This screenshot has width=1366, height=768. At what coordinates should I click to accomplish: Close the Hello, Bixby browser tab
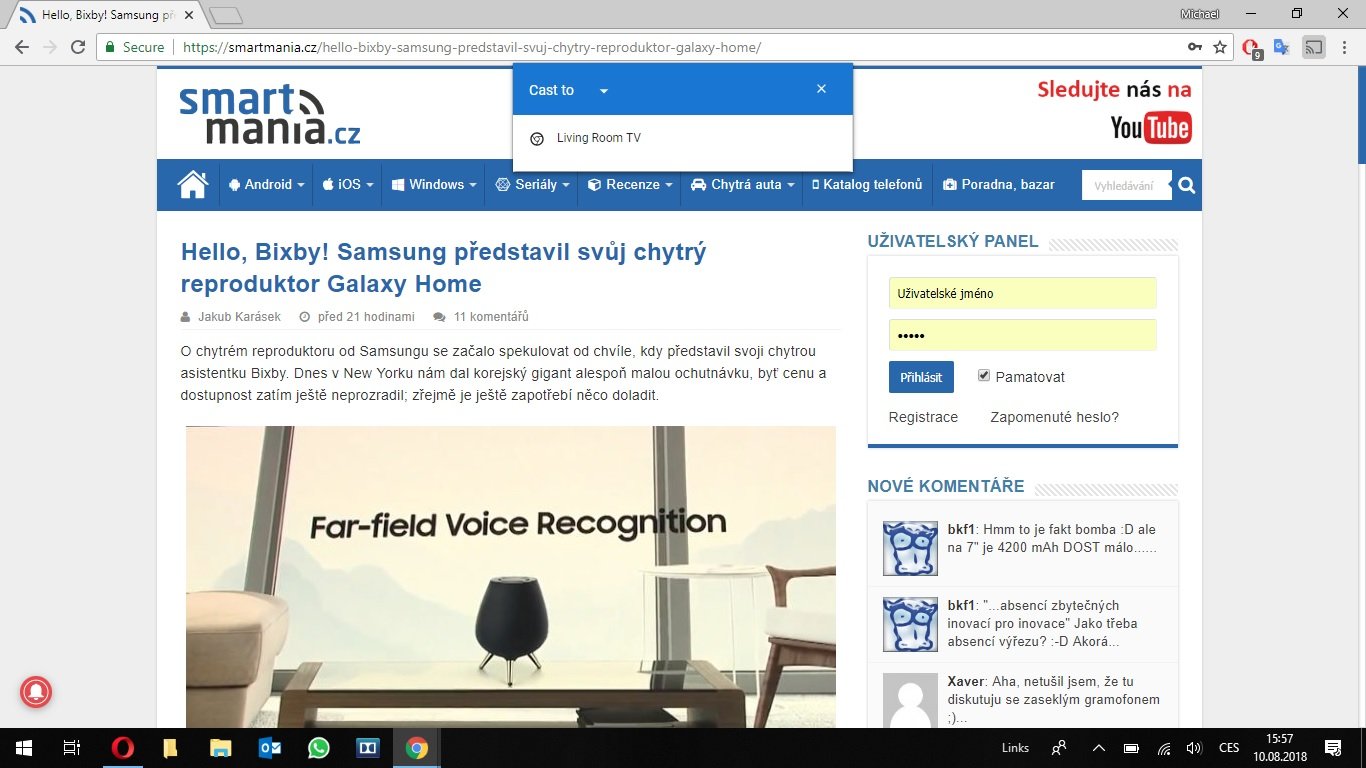tap(189, 16)
